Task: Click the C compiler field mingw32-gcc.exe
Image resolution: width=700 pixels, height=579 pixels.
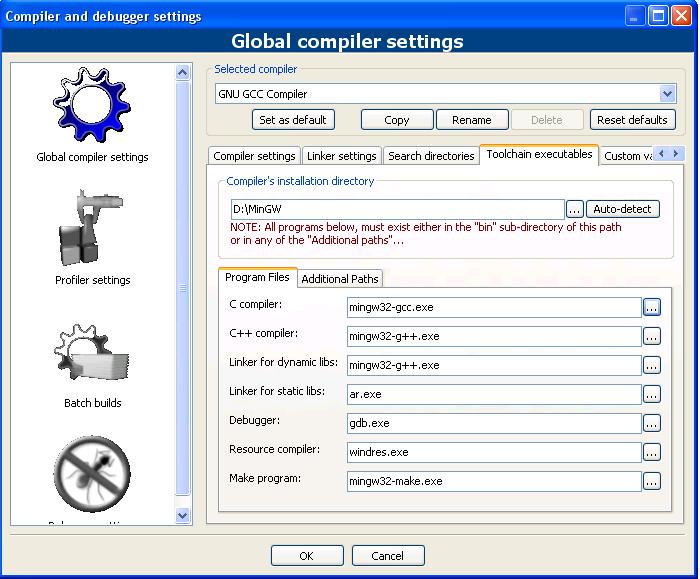Action: click(x=494, y=307)
